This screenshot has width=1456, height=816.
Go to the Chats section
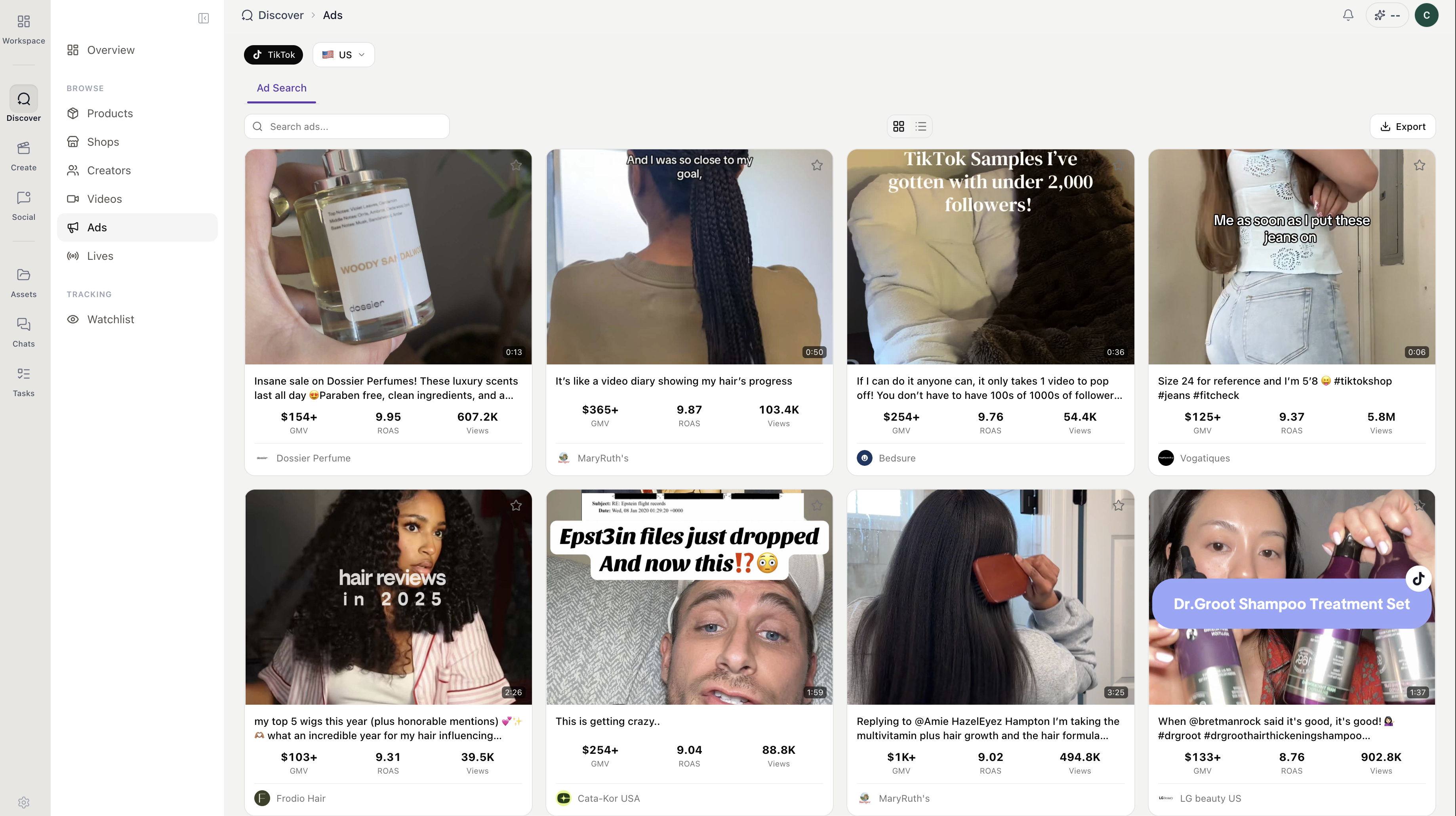(x=24, y=332)
